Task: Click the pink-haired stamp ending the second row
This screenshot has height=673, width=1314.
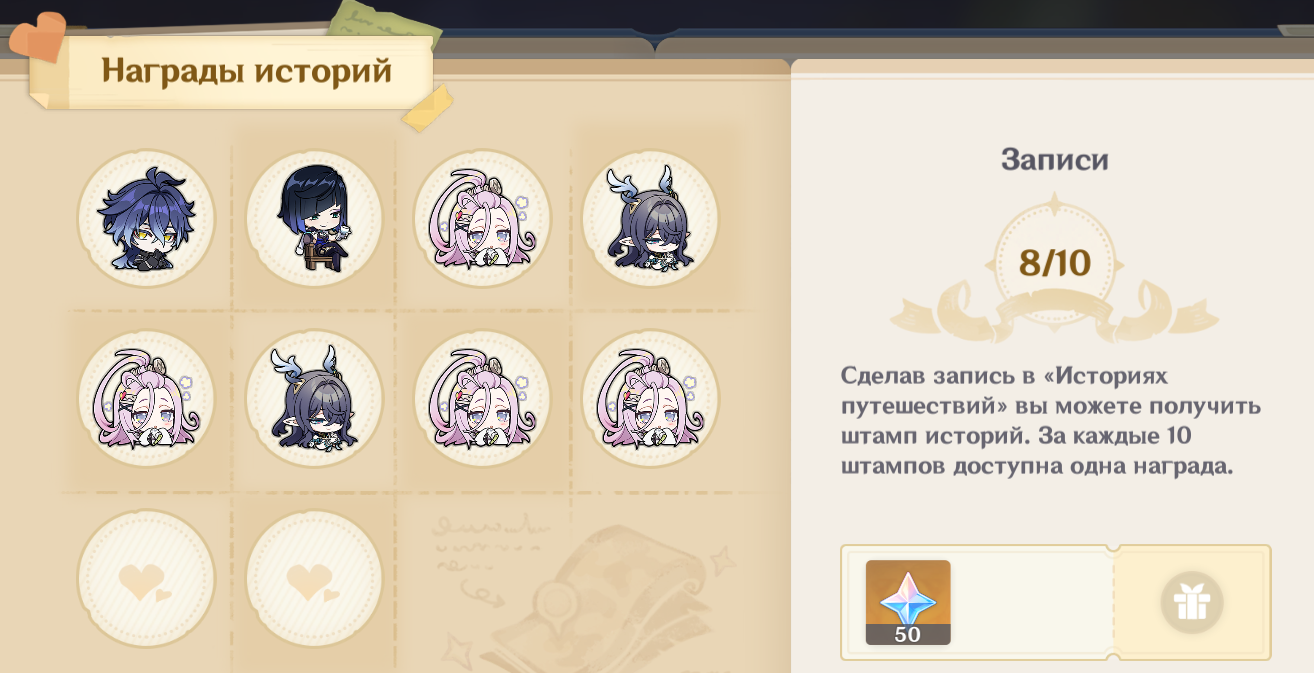Action: pyautogui.click(x=650, y=399)
